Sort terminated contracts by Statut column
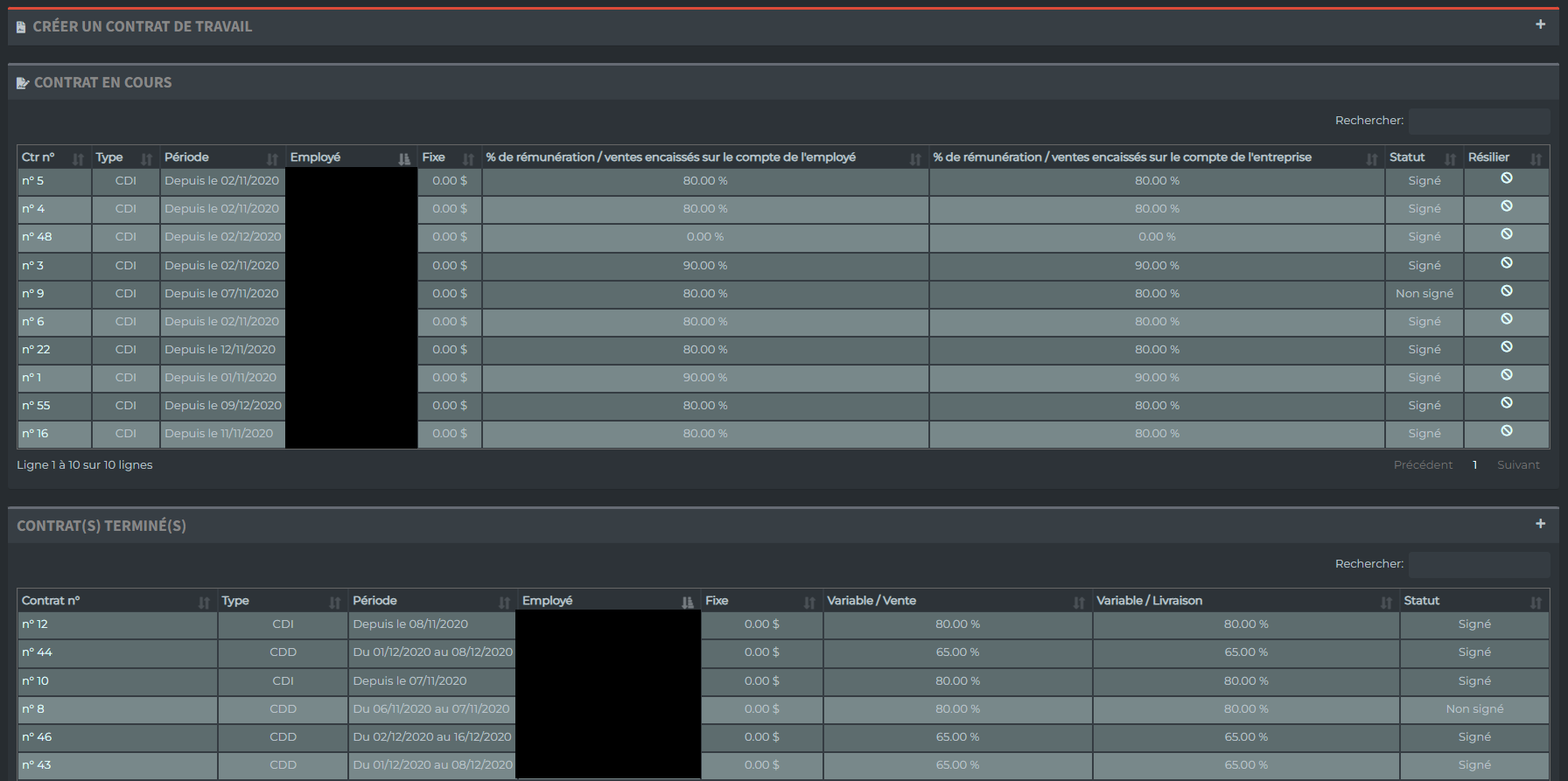This screenshot has width=1568, height=781. tap(1474, 600)
